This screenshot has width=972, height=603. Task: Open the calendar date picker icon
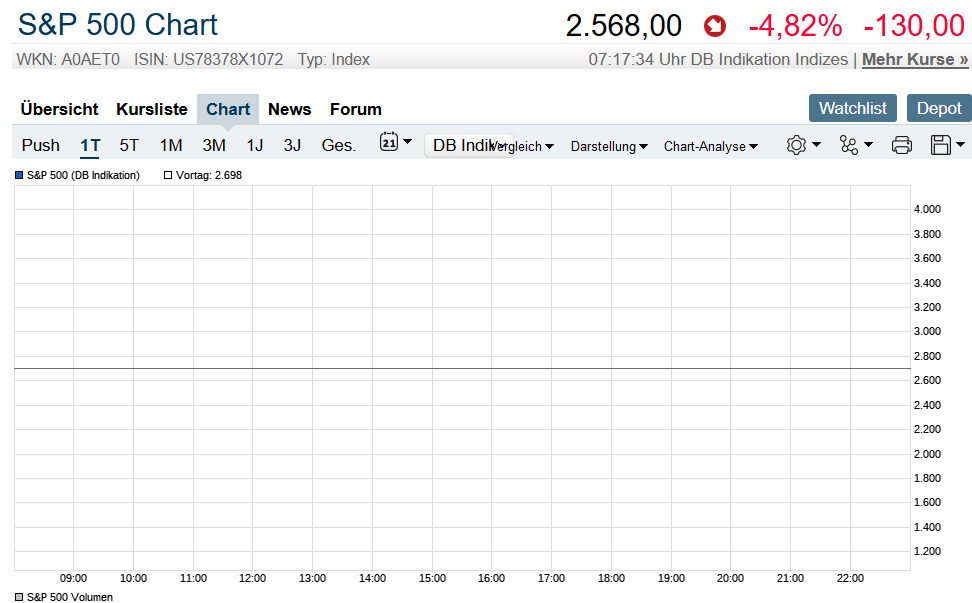(389, 142)
